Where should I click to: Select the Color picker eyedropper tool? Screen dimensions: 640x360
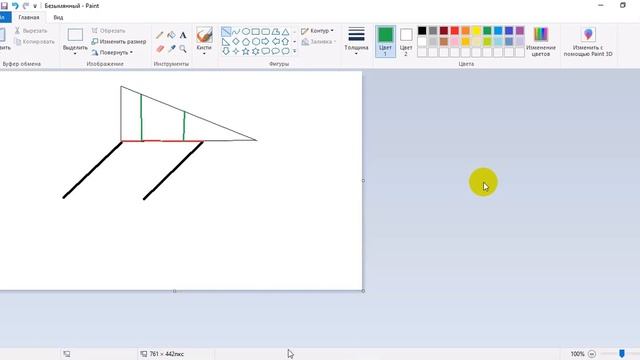171,49
